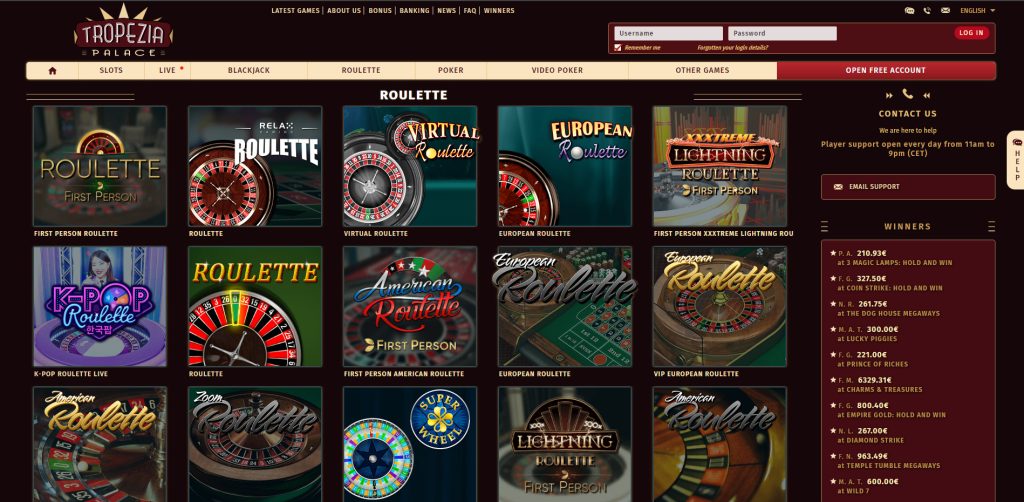1024x502 pixels.
Task: Click the Username input field
Action: (x=669, y=33)
